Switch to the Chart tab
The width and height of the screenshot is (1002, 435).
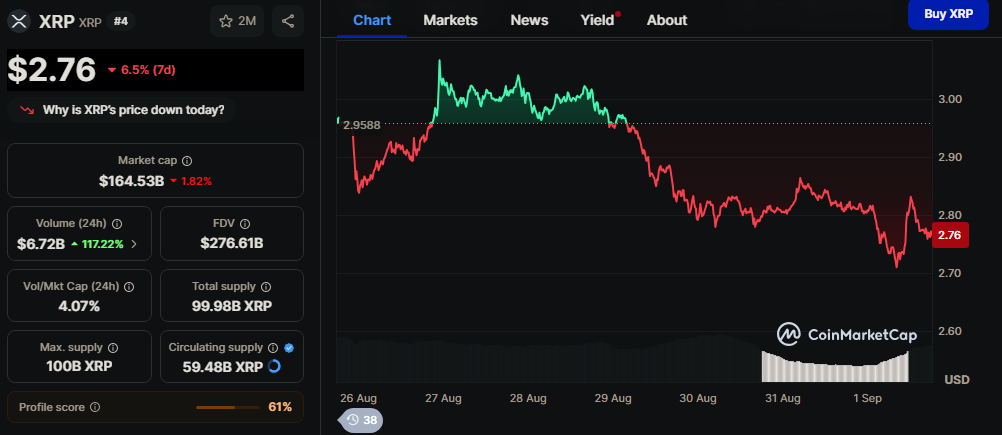coord(372,20)
